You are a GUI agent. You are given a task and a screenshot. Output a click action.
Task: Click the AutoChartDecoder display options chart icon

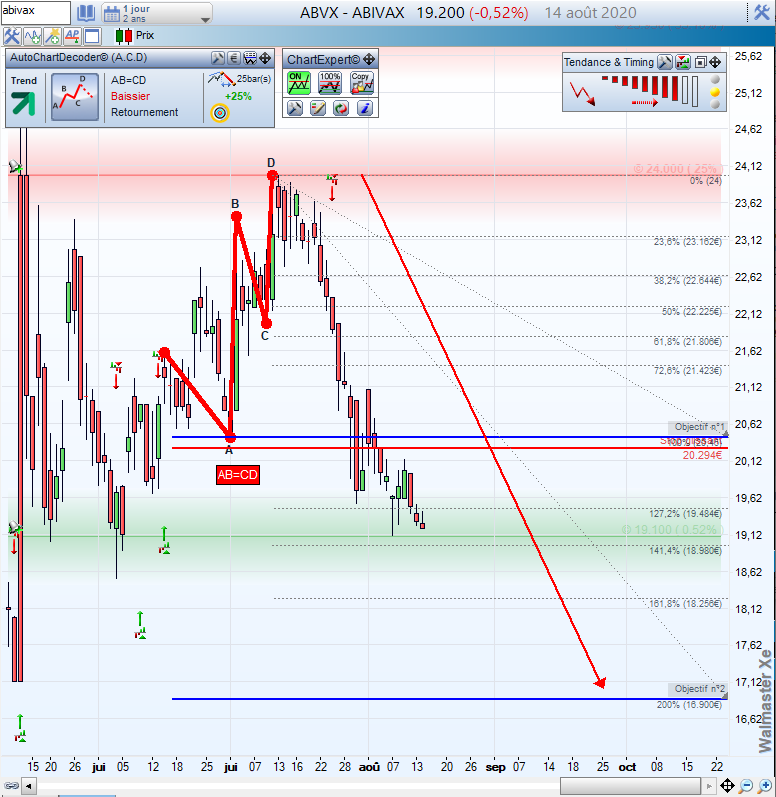click(250, 58)
